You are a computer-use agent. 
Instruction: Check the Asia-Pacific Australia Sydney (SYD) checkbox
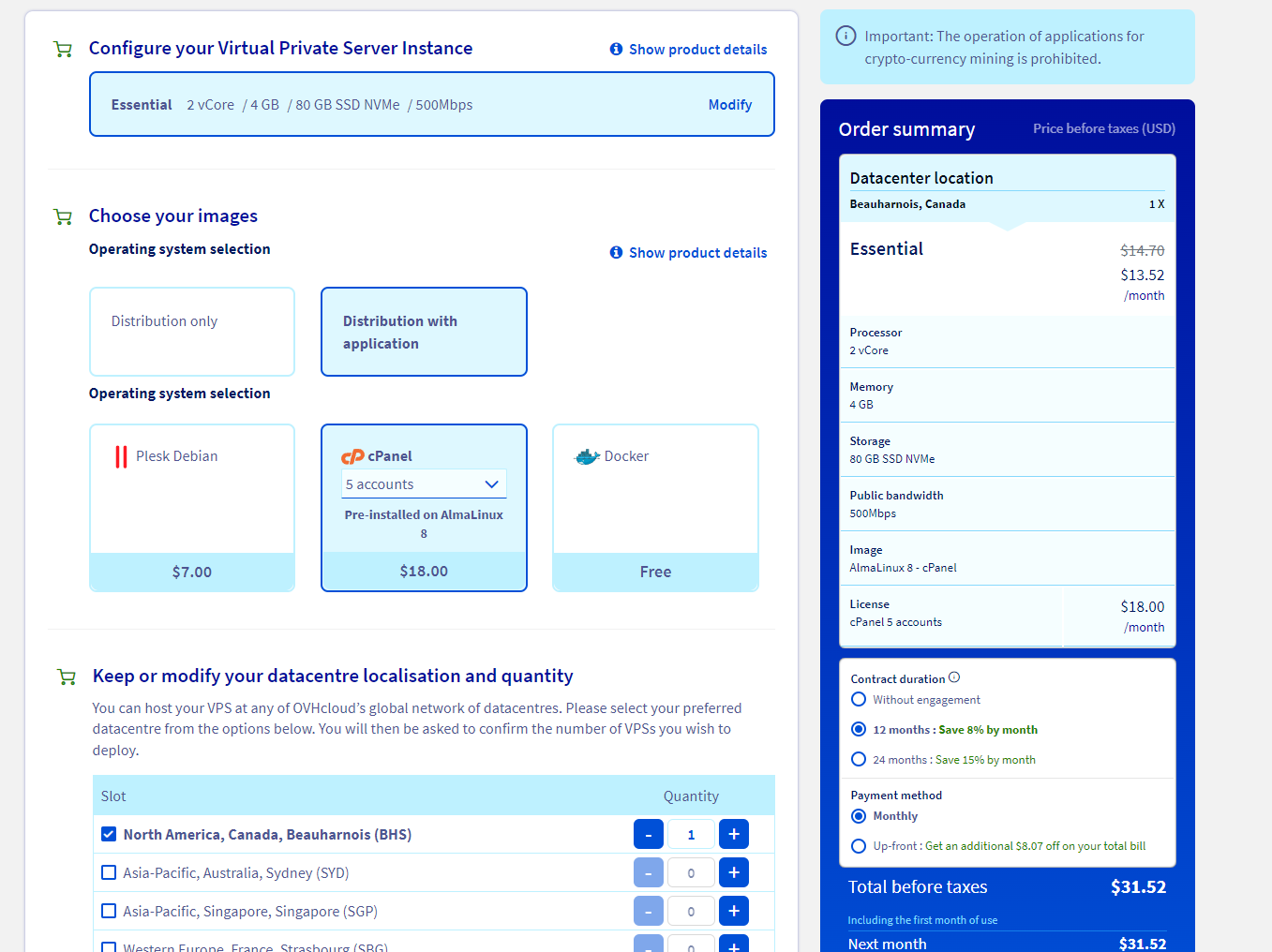[x=109, y=872]
